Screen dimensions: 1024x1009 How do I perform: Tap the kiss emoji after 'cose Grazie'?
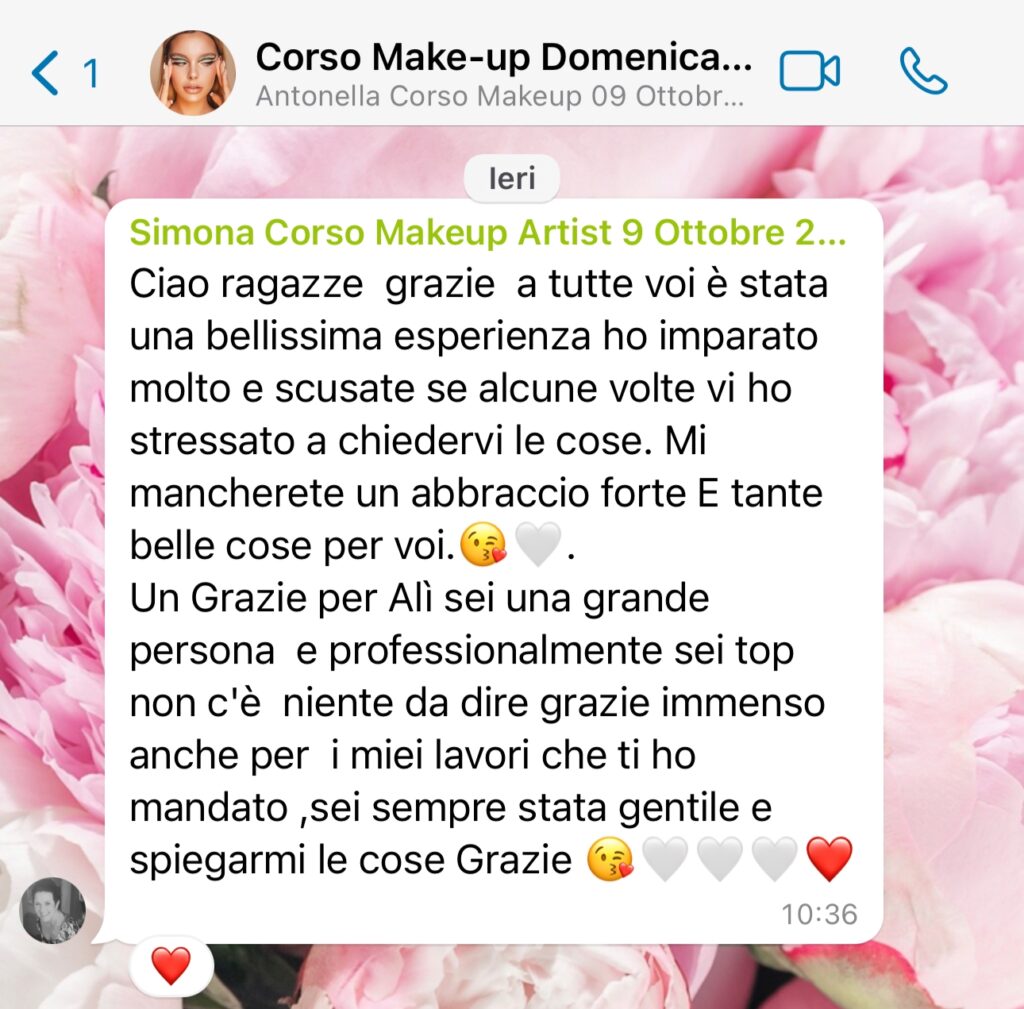click(x=611, y=859)
